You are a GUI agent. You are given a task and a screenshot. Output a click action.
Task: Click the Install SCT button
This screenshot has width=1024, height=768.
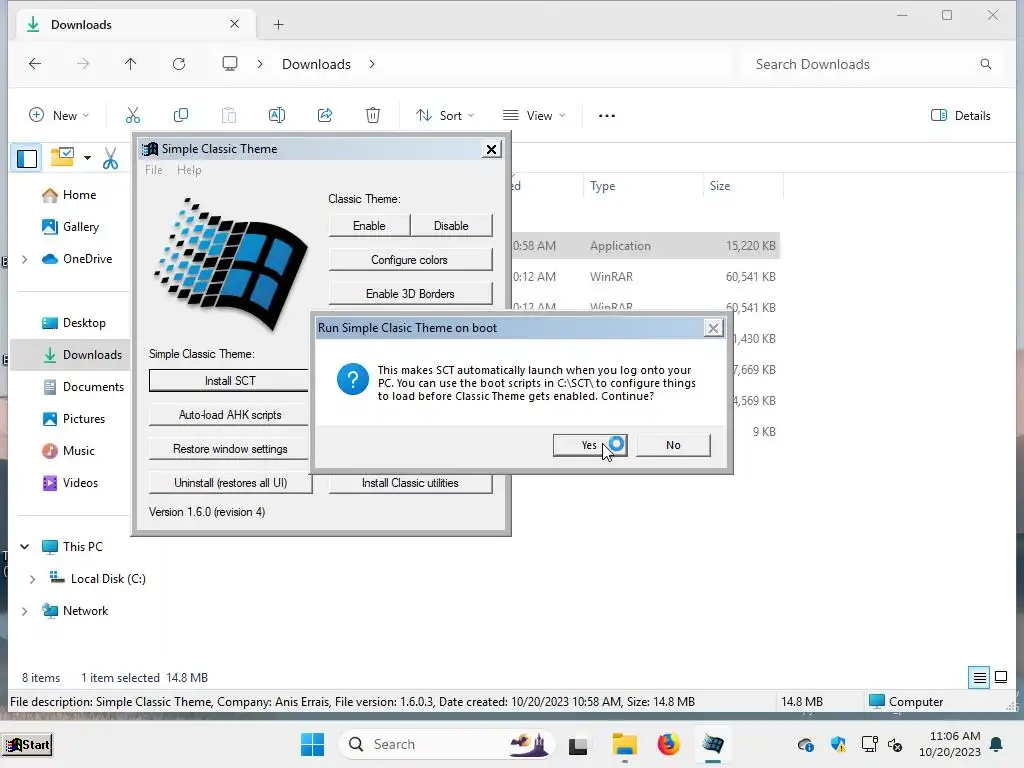[x=229, y=381]
